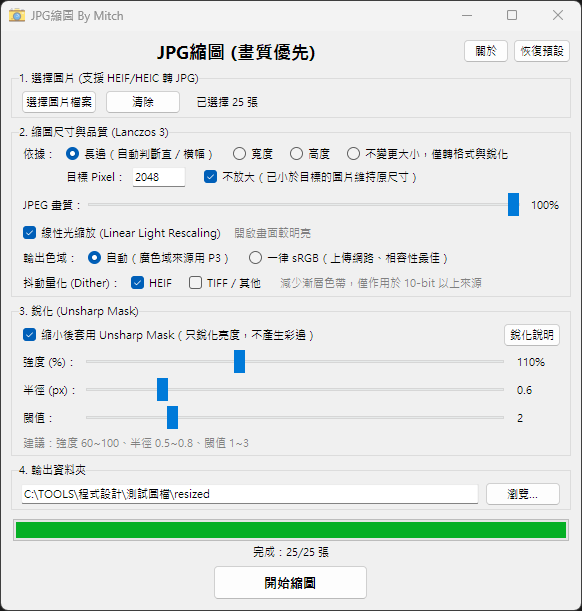Click the 建議 sharpening recommendation text
The height and width of the screenshot is (611, 582).
point(136,443)
